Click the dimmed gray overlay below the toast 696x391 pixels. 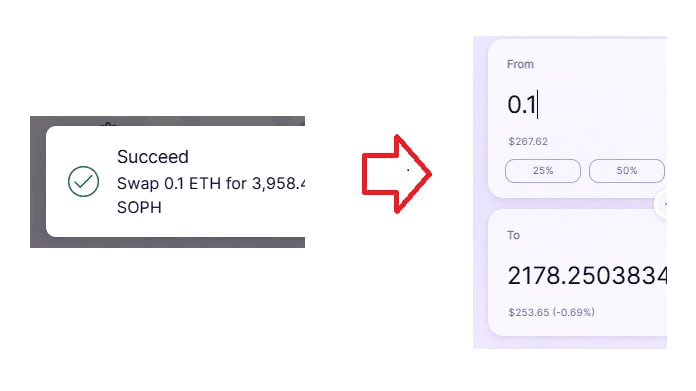(167, 242)
